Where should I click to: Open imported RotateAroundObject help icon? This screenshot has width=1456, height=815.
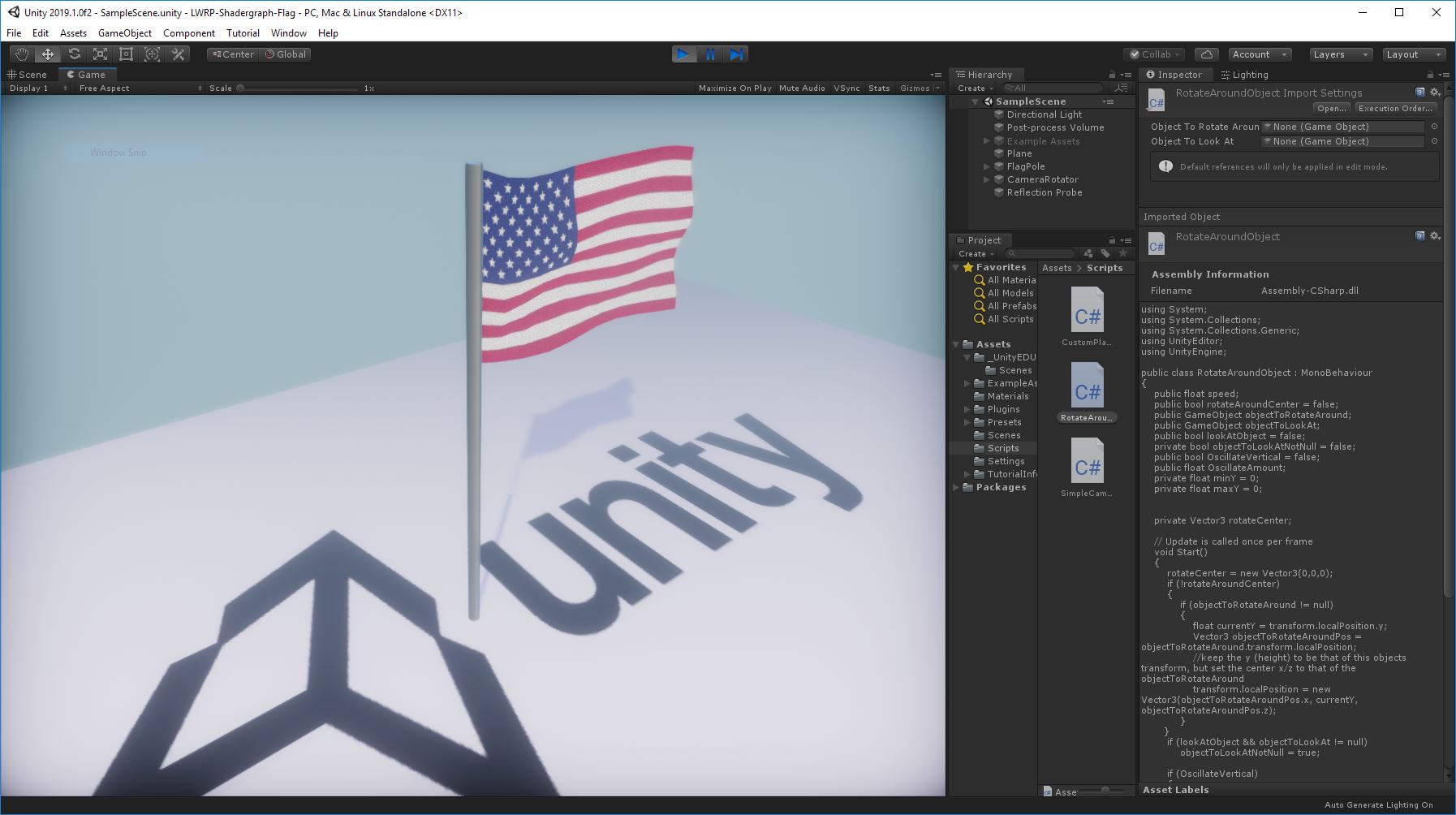(1420, 236)
